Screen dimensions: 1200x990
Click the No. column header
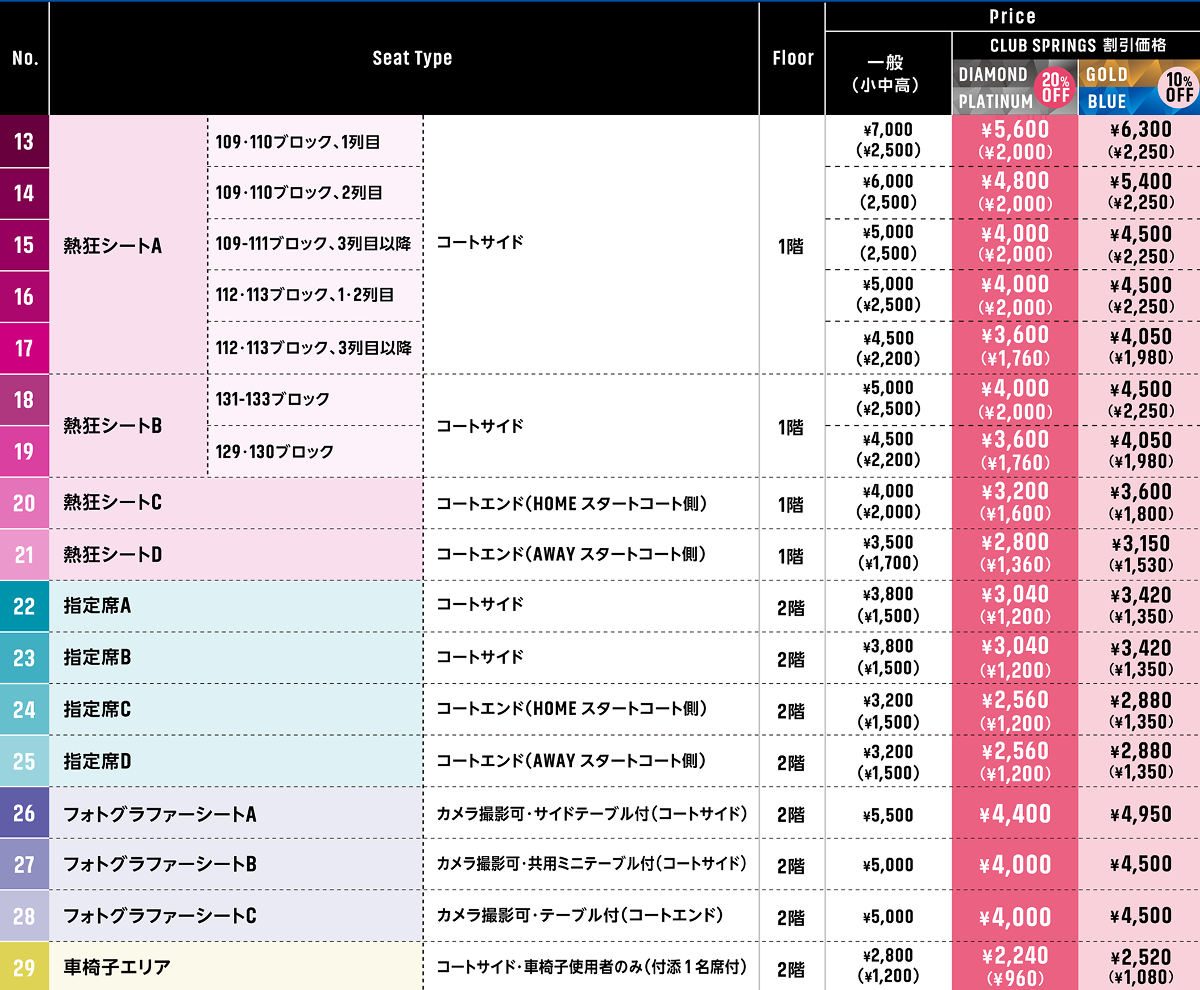coord(24,58)
